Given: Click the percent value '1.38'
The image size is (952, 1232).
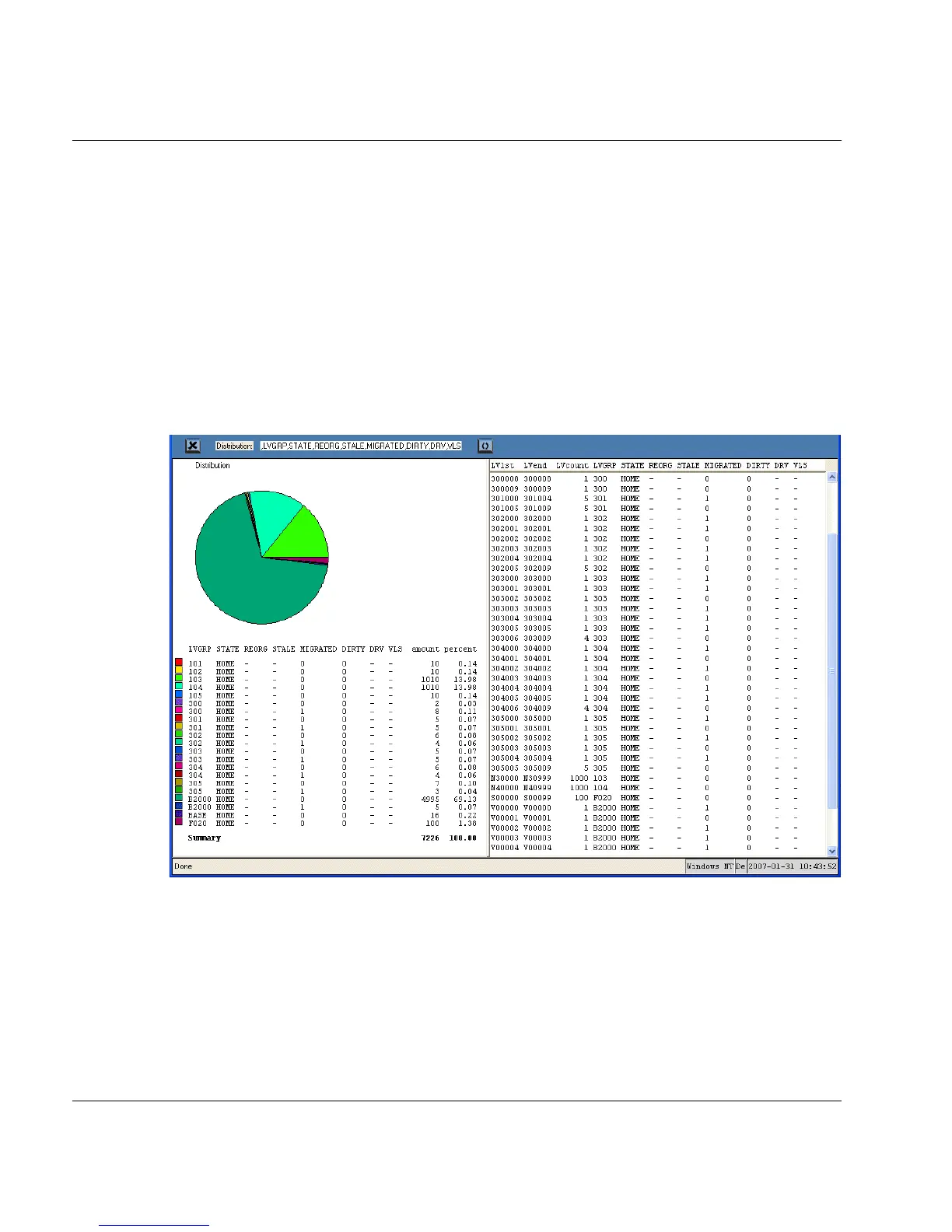Looking at the screenshot, I should coord(468,823).
